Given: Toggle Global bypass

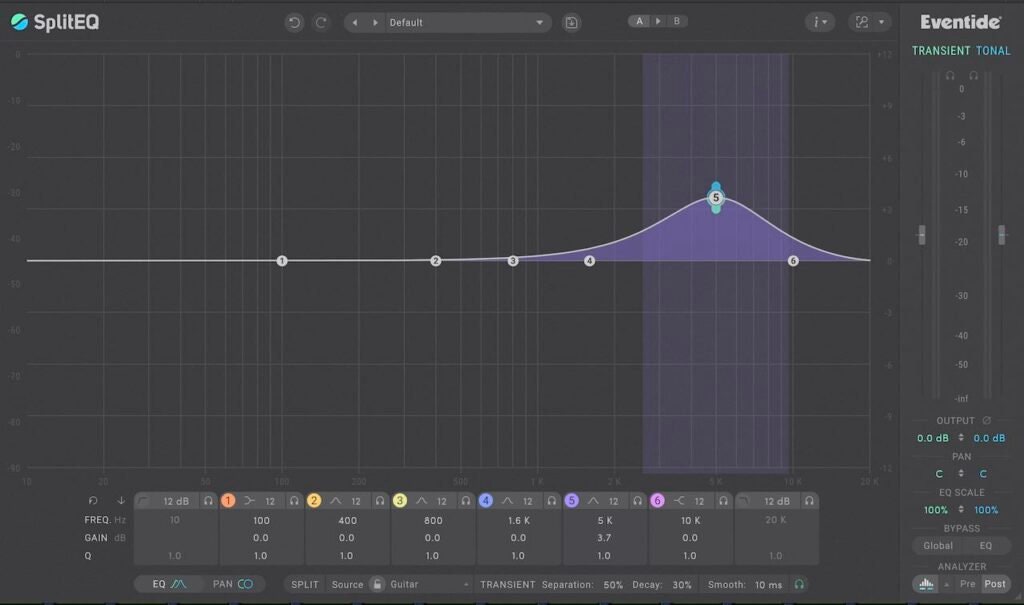Looking at the screenshot, I should [938, 546].
